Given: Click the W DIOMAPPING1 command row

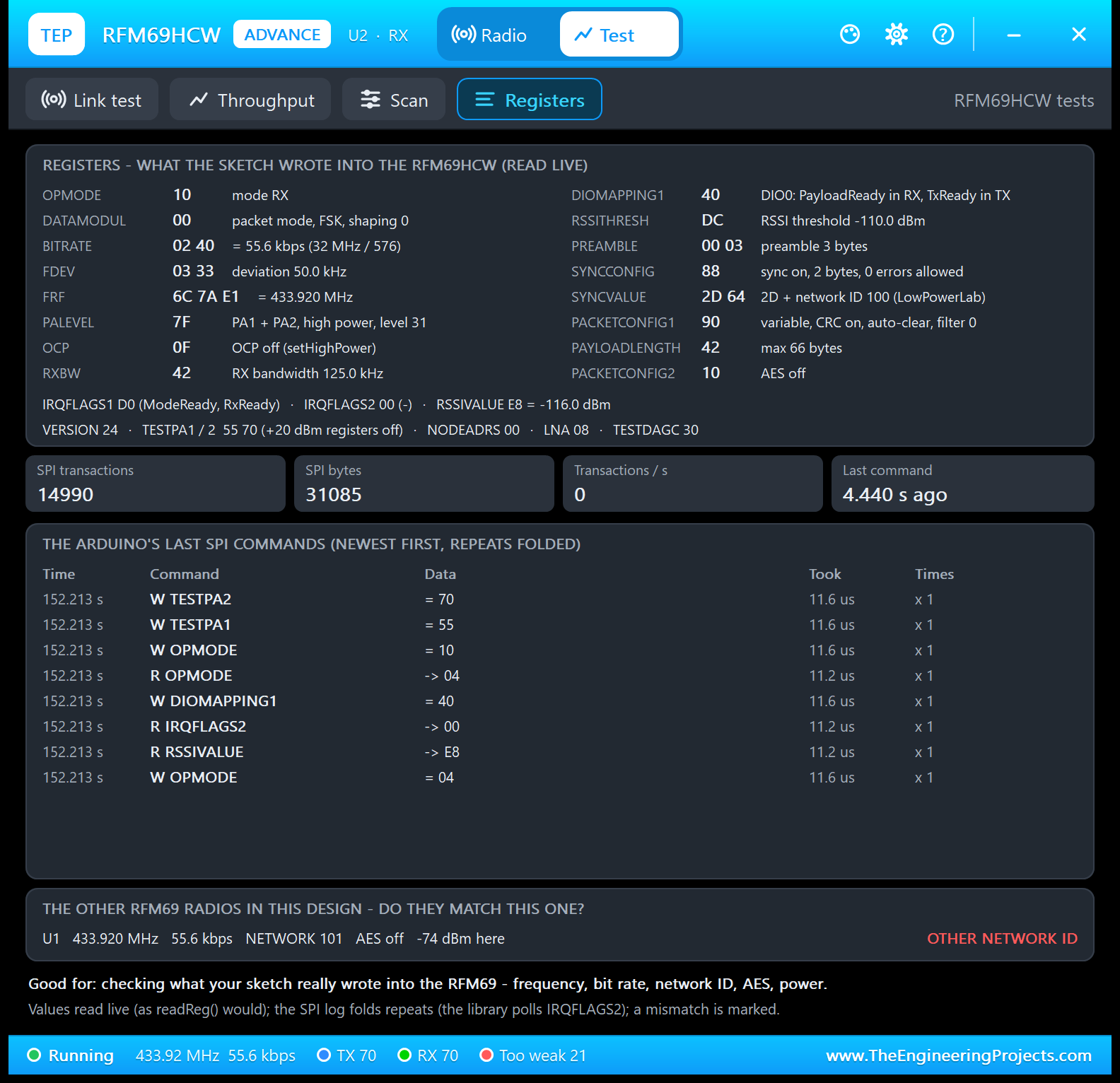Looking at the screenshot, I should 560,701.
